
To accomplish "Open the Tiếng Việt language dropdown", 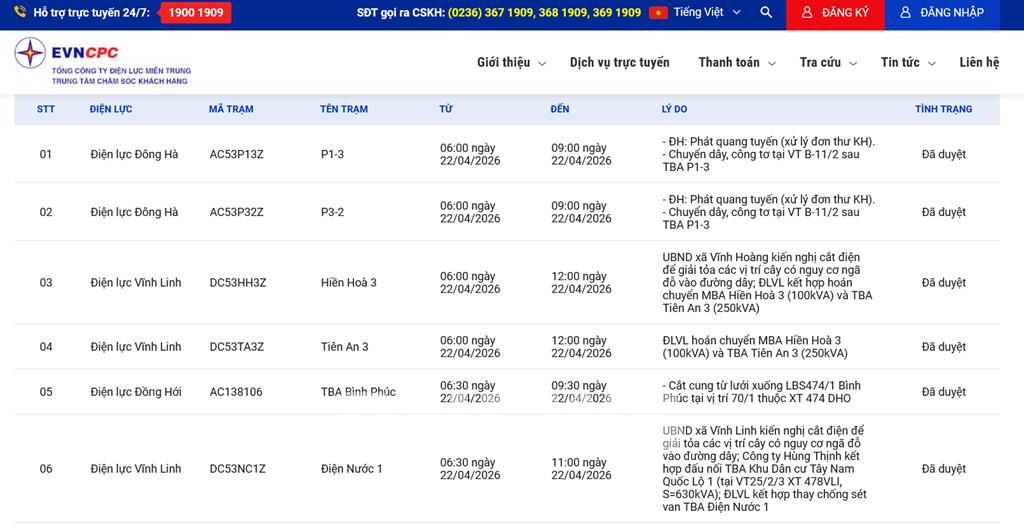I will tap(707, 13).
